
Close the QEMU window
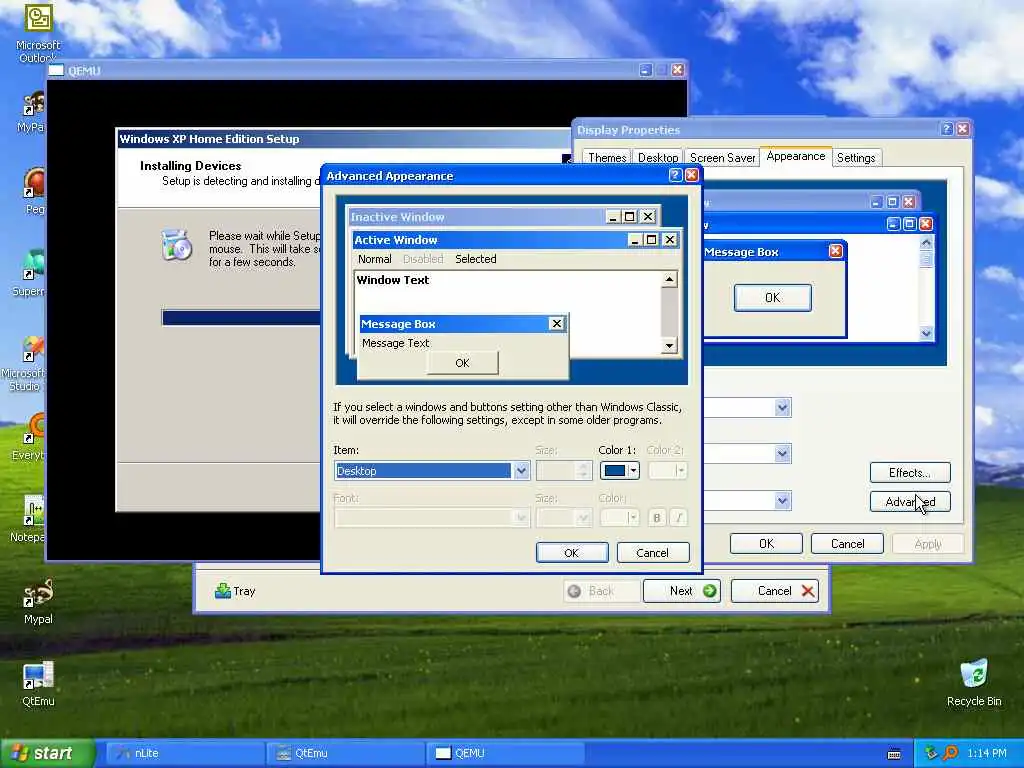tap(678, 69)
